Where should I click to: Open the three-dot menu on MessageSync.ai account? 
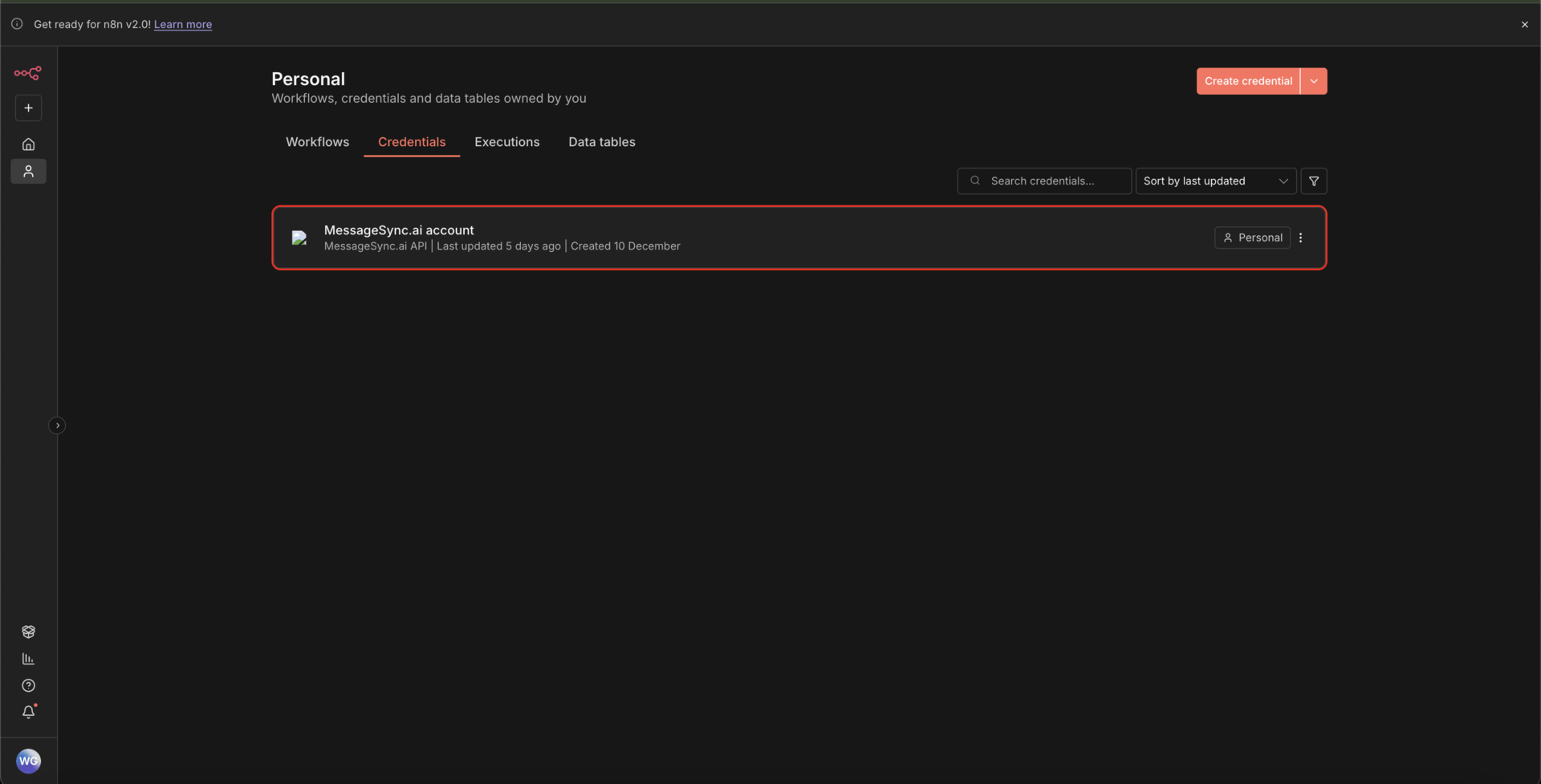click(x=1301, y=238)
